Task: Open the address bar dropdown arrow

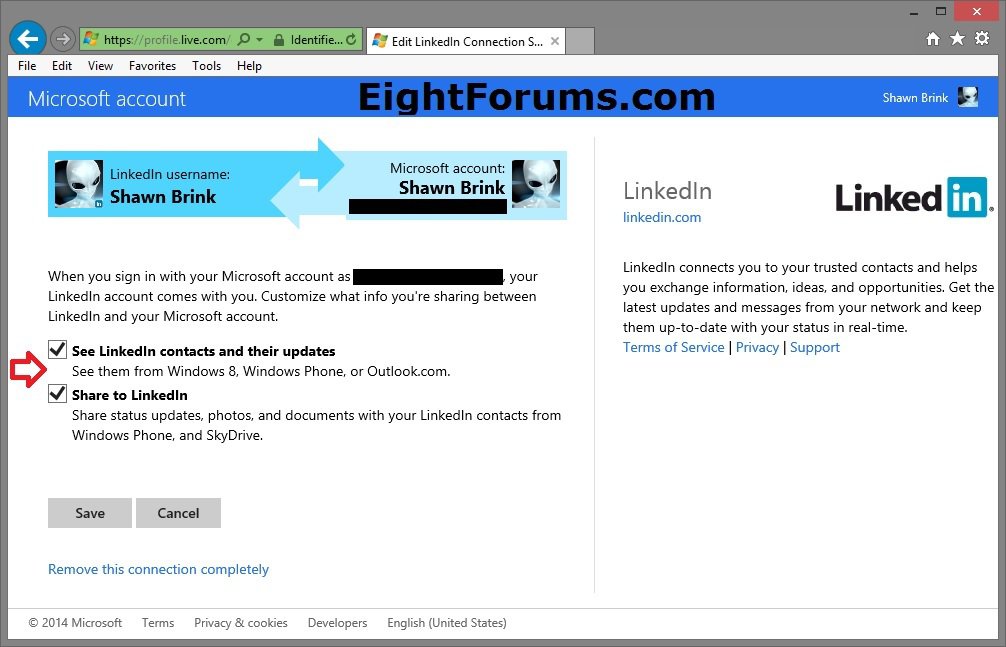Action: coord(260,40)
